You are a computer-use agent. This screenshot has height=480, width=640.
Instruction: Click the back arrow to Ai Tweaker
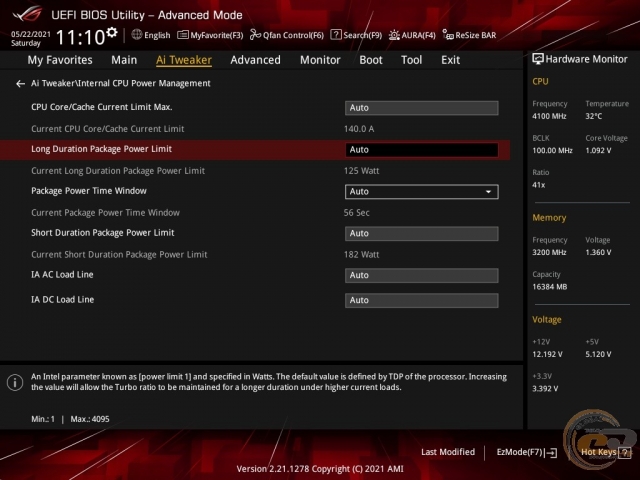pyautogui.click(x=20, y=84)
